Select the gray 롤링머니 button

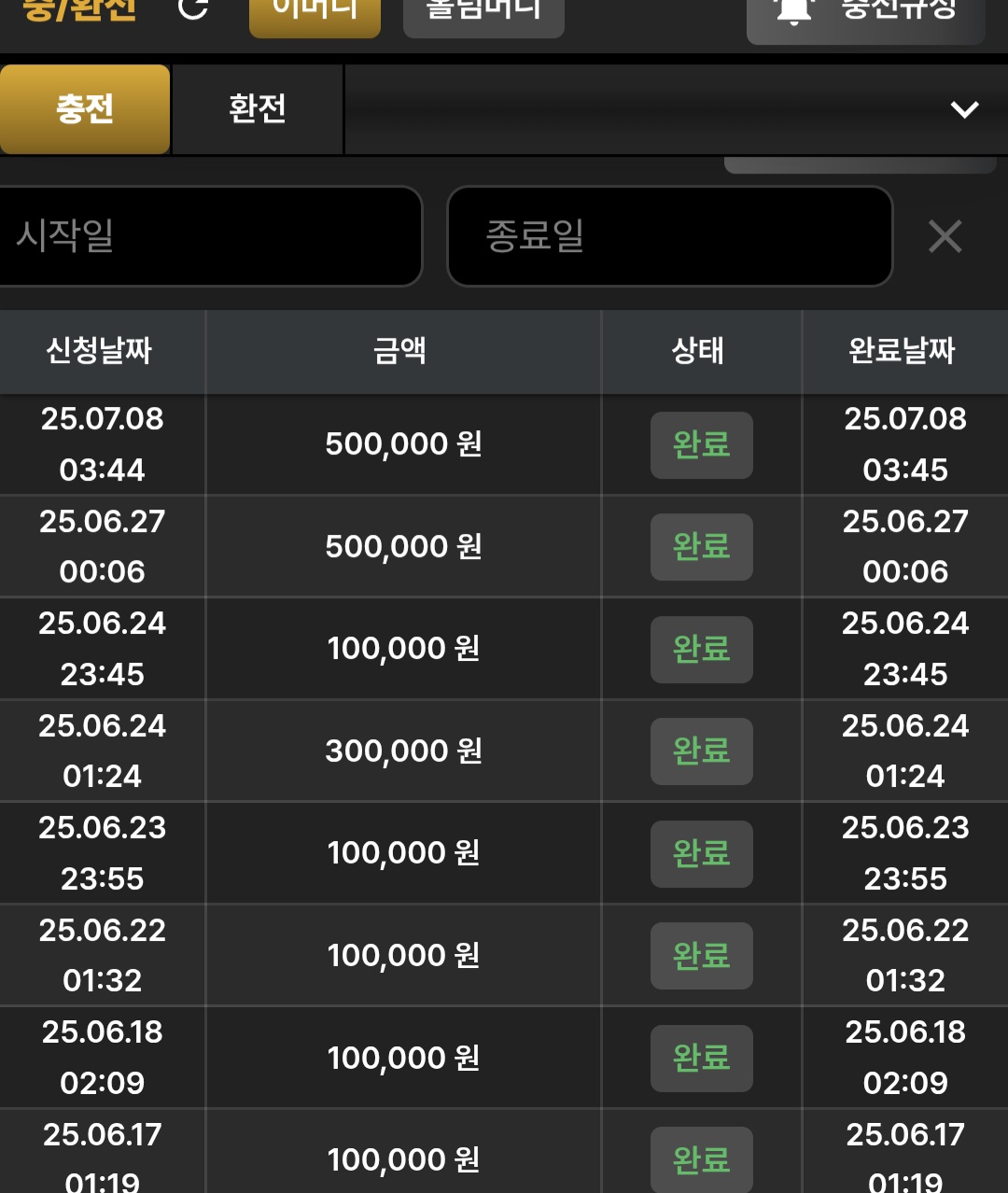pos(483,13)
